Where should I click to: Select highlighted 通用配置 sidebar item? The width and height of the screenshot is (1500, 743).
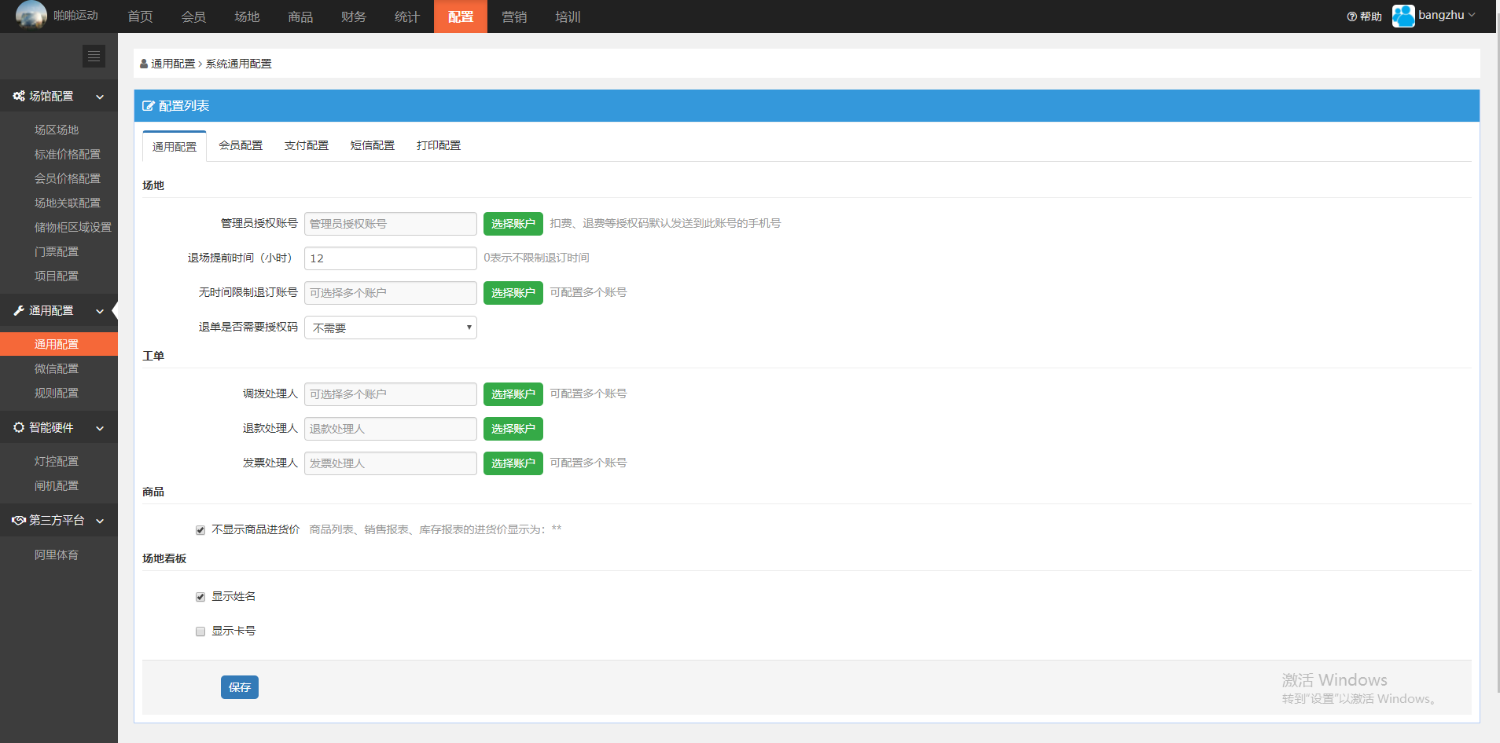click(59, 344)
